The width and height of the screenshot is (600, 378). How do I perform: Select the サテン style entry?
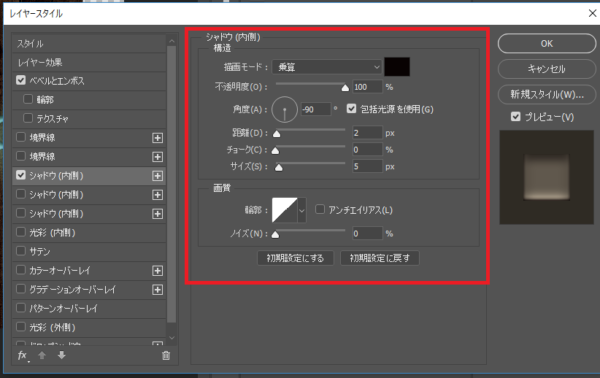[x=89, y=251]
